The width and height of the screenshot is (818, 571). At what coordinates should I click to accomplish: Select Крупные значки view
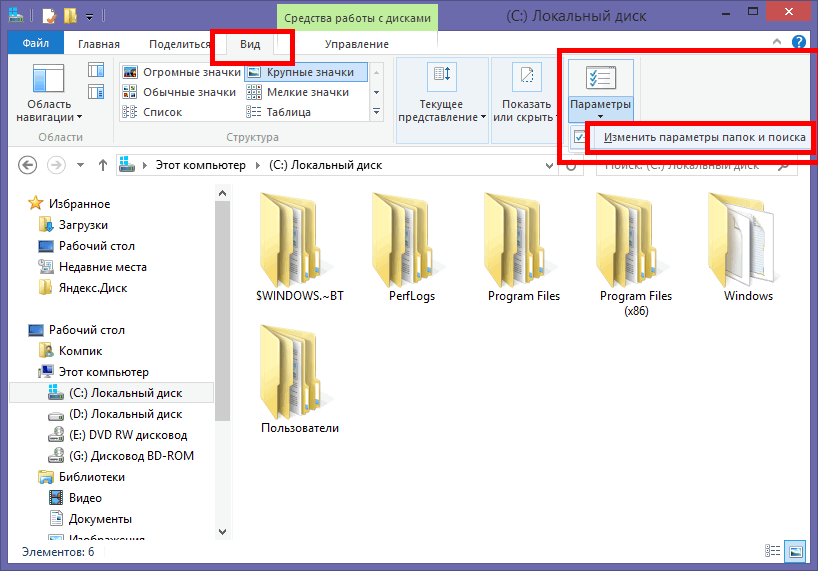click(x=306, y=72)
